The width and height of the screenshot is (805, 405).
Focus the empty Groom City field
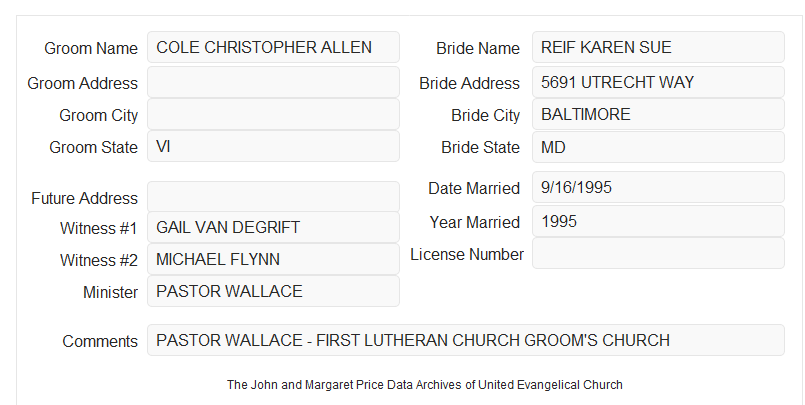273,114
